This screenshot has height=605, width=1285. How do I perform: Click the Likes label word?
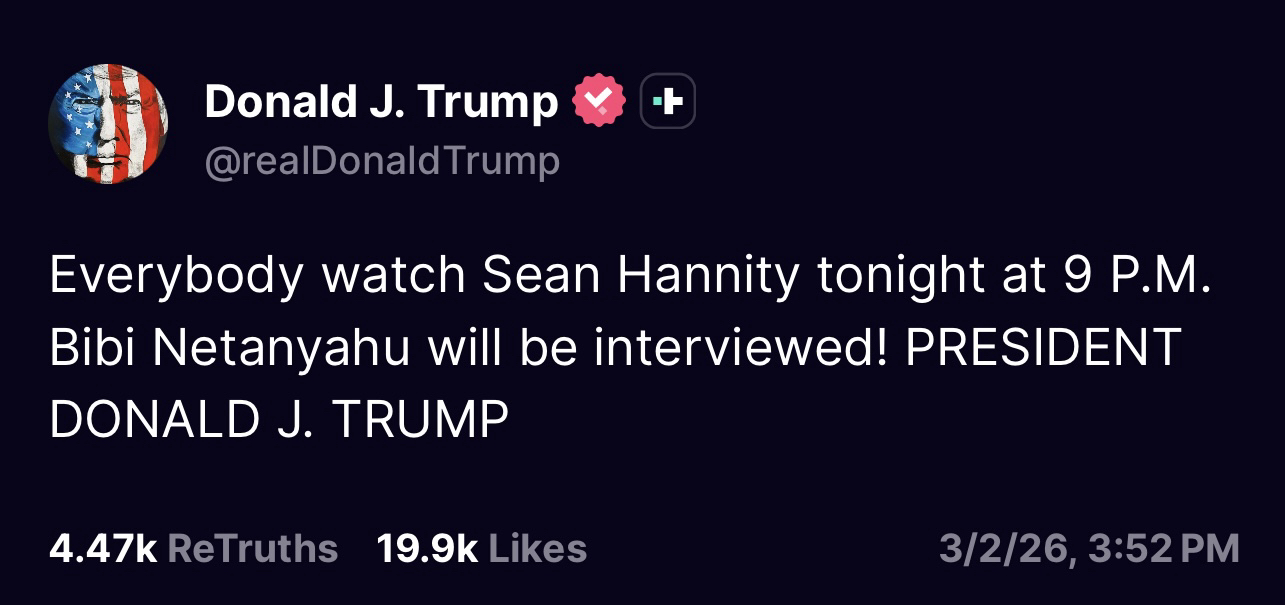tap(537, 548)
